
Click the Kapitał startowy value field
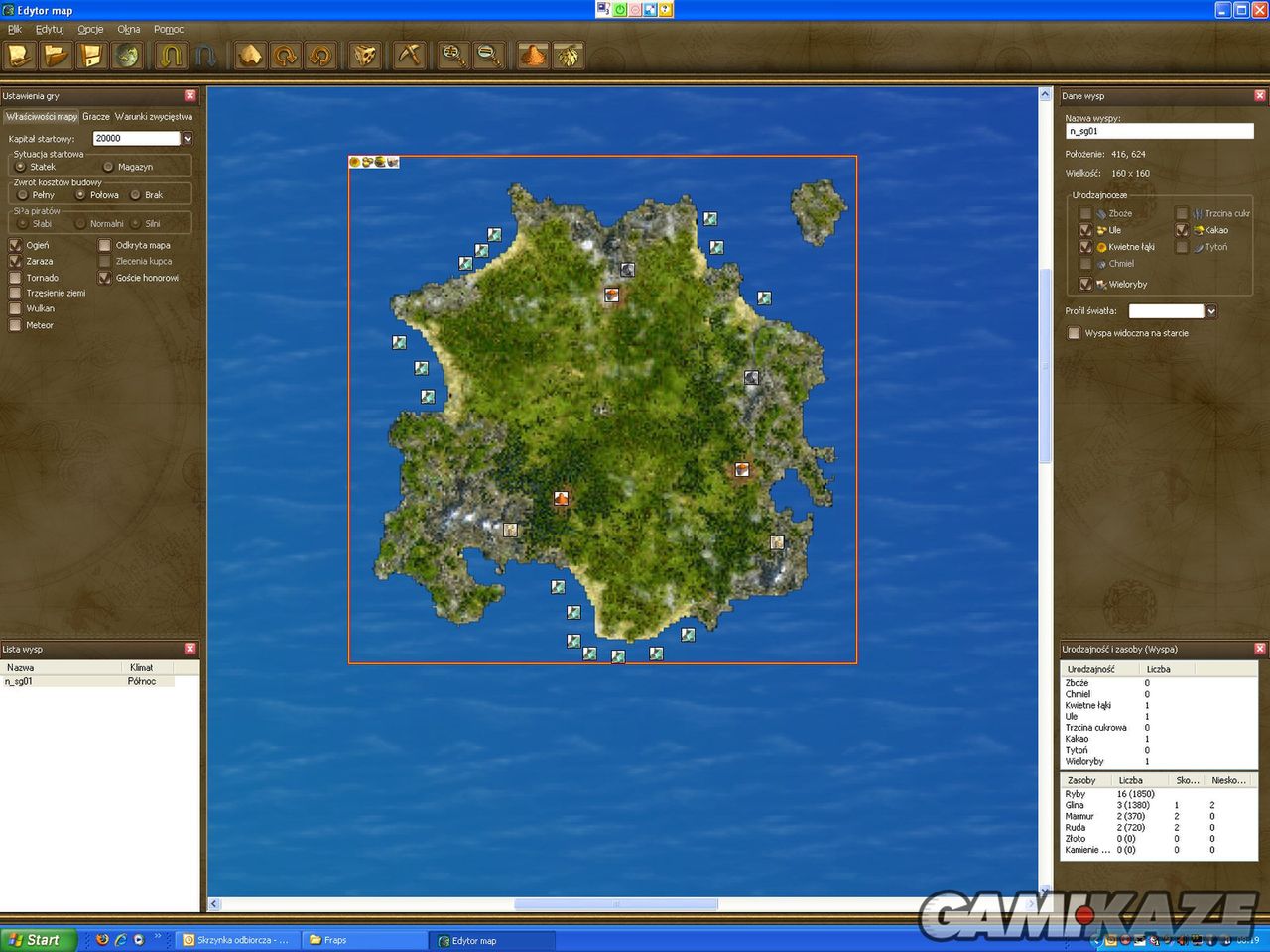[137, 139]
